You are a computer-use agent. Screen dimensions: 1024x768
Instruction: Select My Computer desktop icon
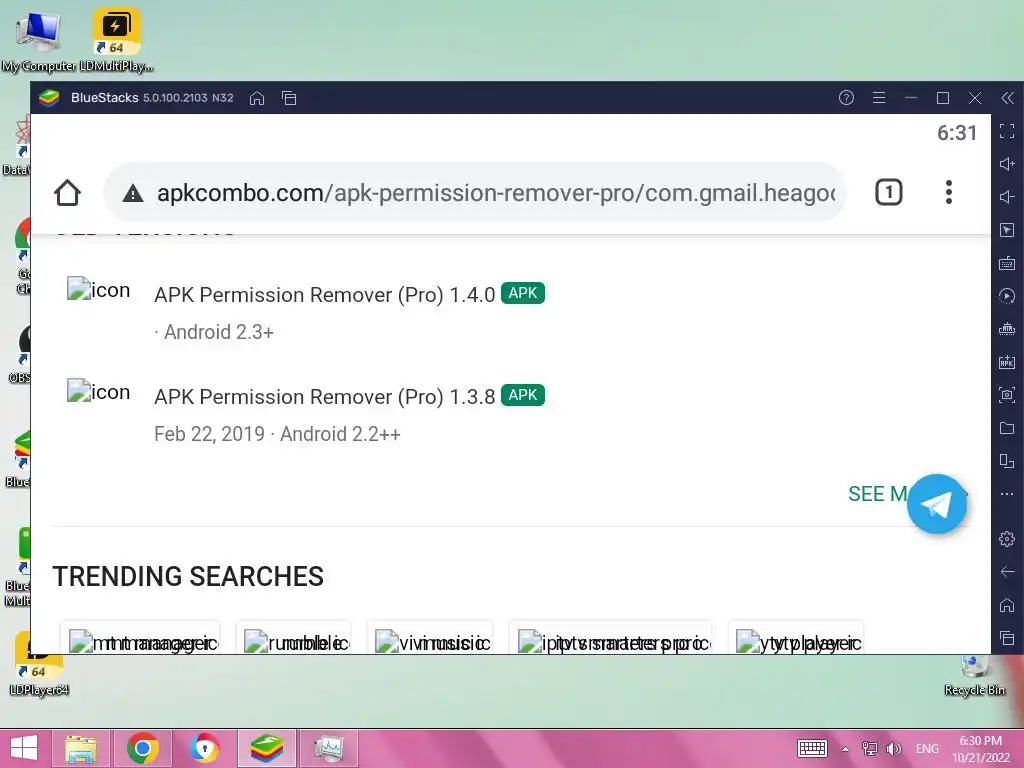39,39
